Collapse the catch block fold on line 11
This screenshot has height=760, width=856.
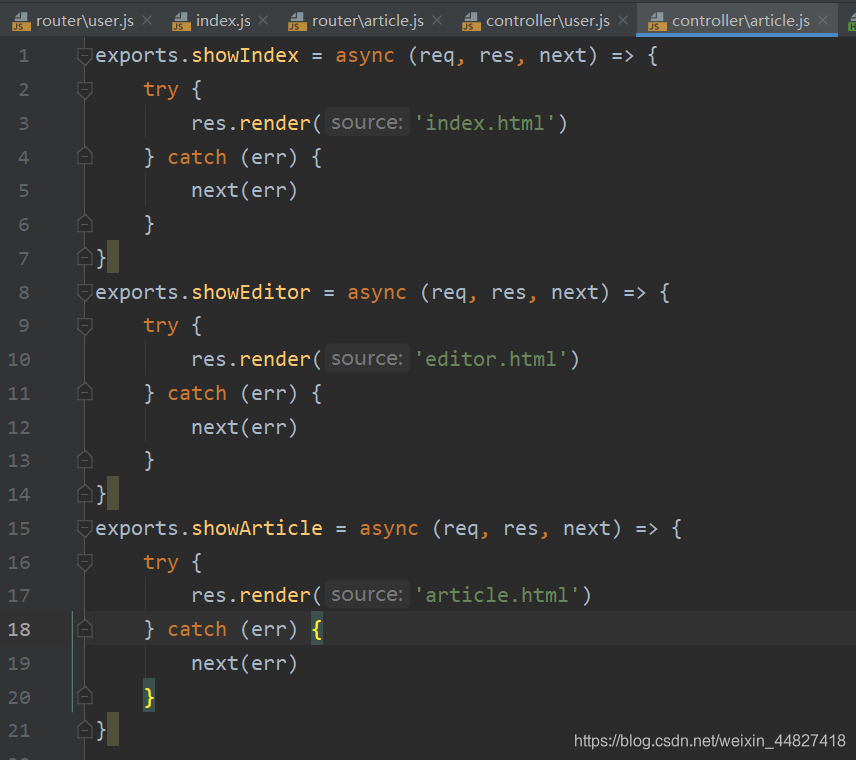click(x=85, y=393)
